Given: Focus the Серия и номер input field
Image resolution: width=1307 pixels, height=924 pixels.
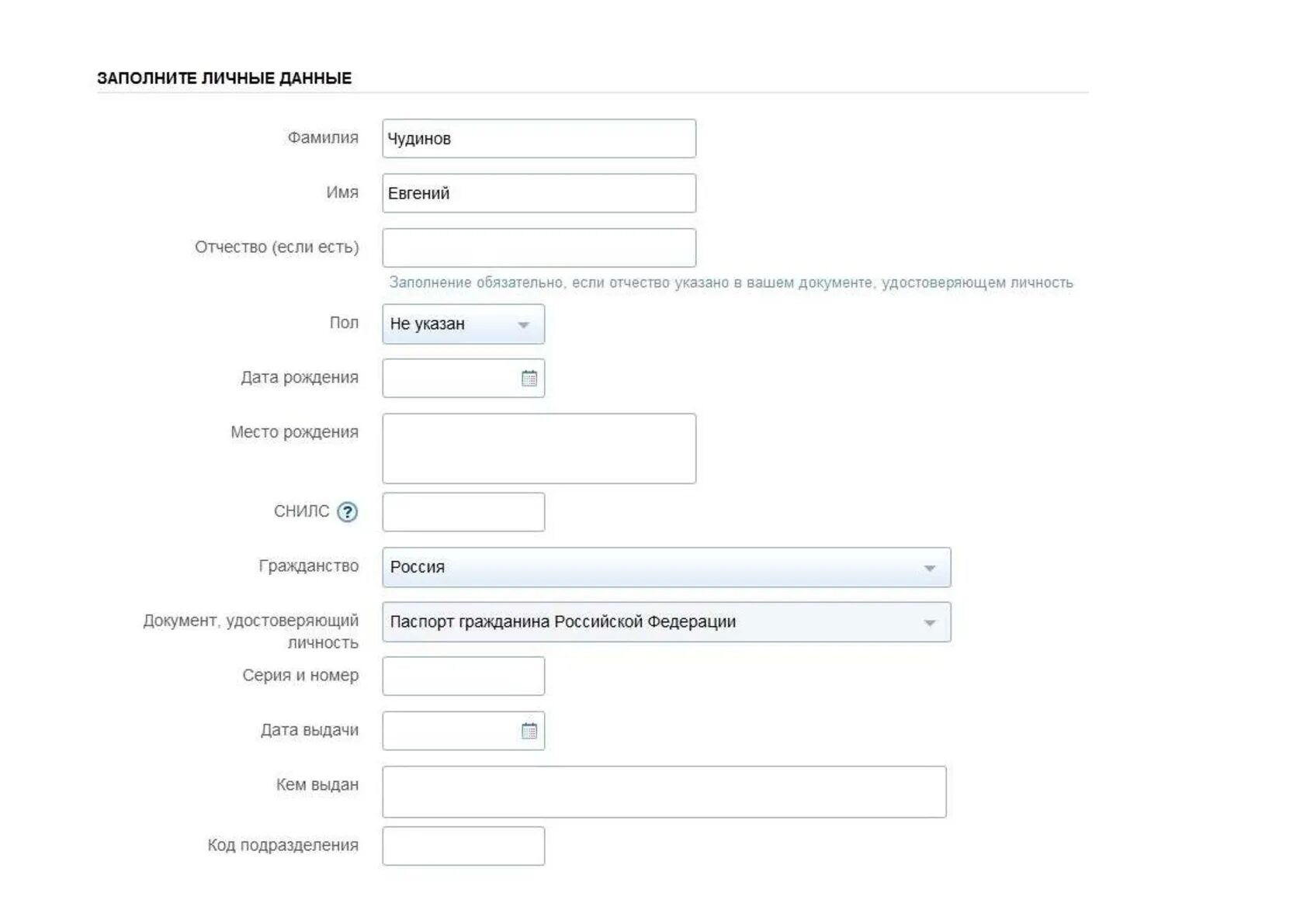Looking at the screenshot, I should 463,677.
